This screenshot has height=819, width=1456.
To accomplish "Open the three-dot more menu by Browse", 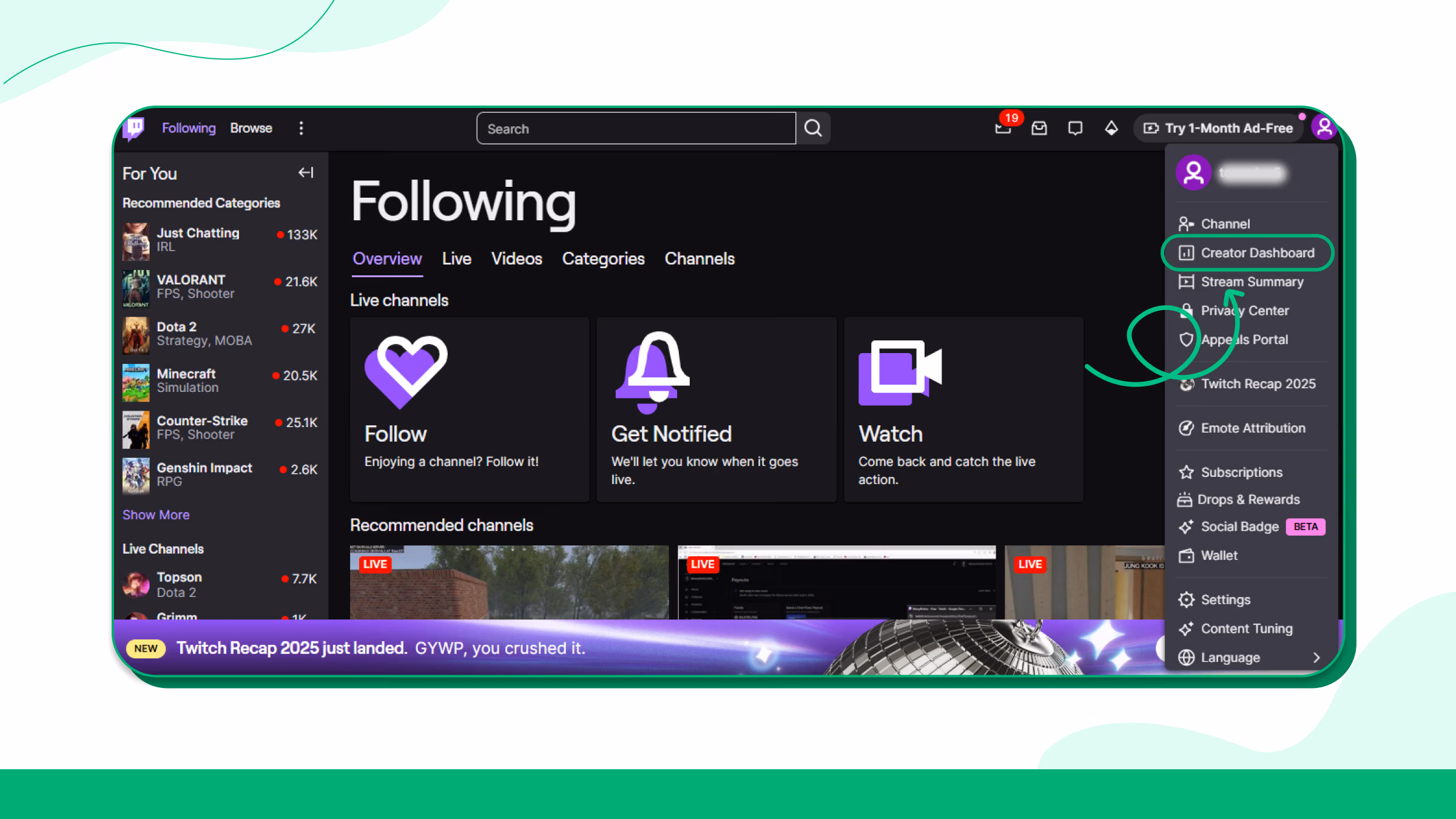I will [x=301, y=128].
